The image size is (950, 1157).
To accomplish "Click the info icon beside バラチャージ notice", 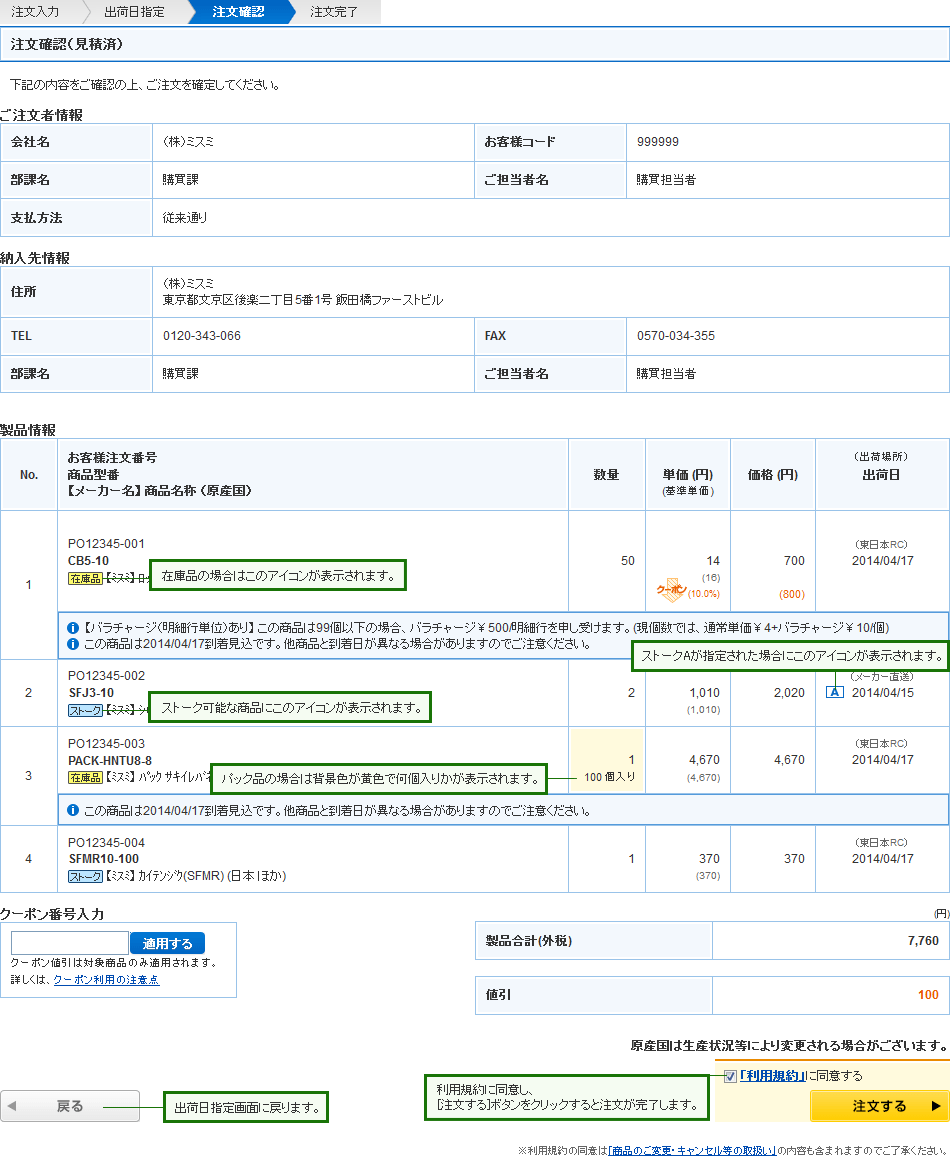I will click(73, 628).
